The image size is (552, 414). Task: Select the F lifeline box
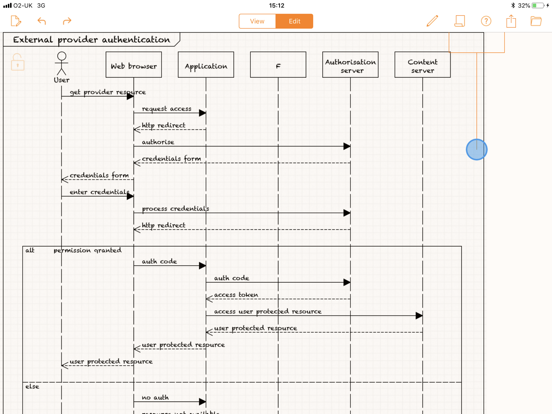pos(278,65)
